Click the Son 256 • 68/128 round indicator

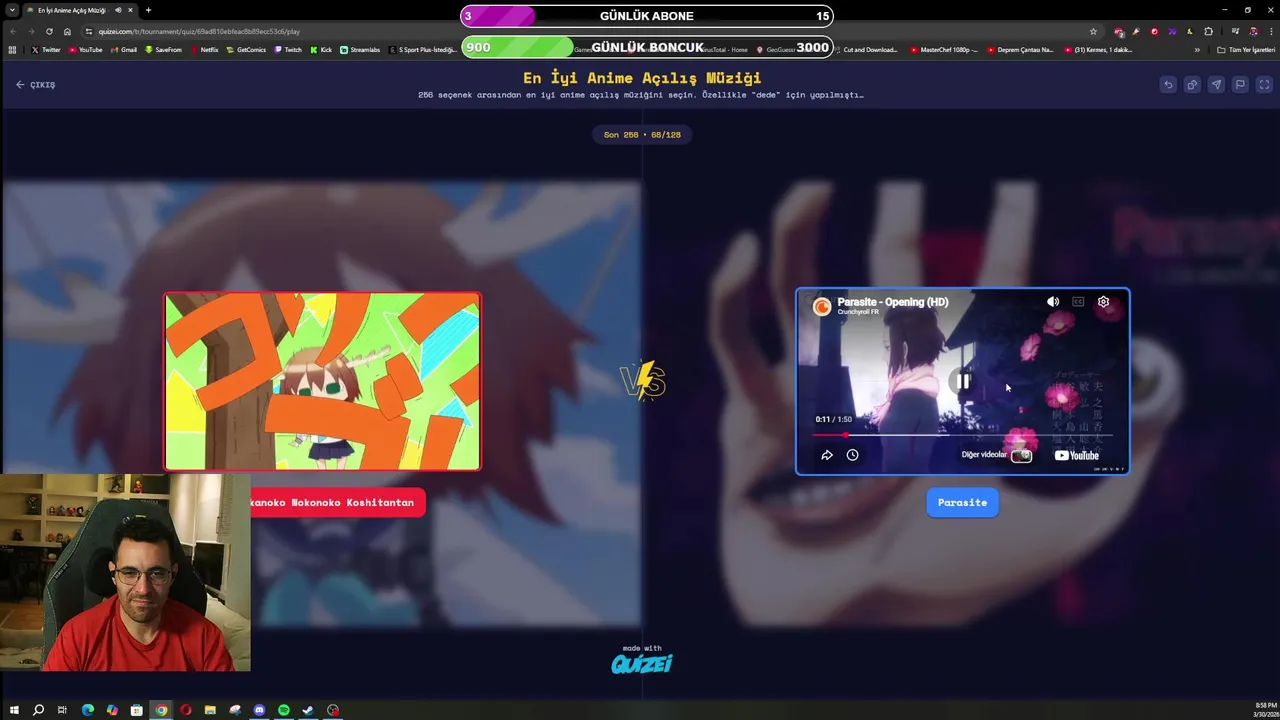point(642,135)
